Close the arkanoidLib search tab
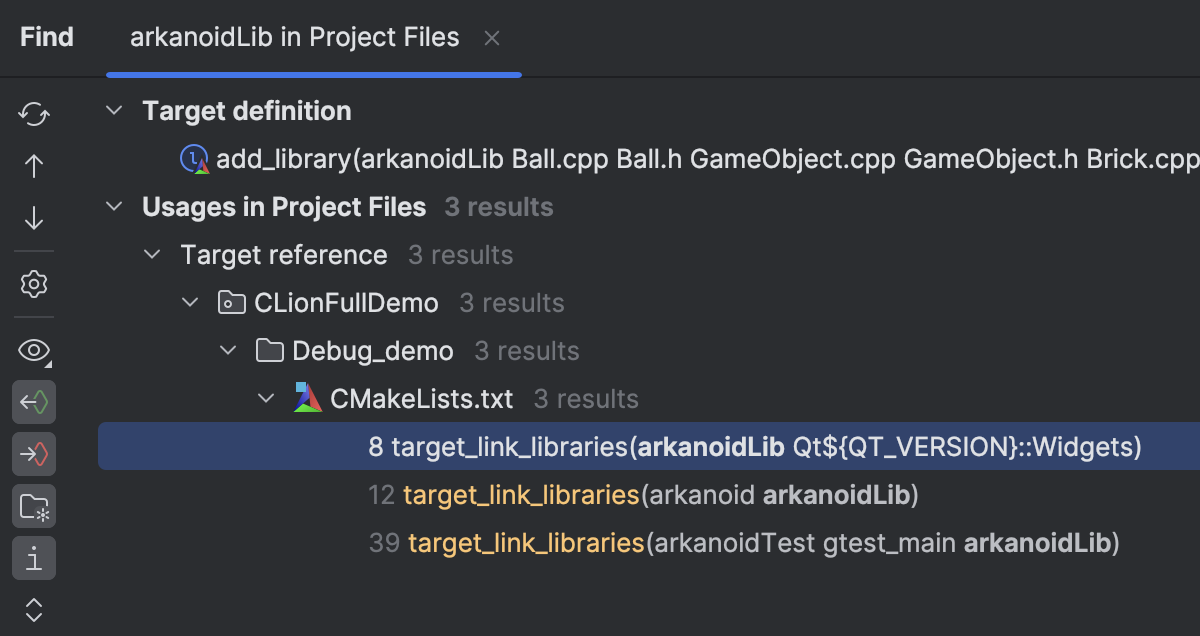Image resolution: width=1200 pixels, height=636 pixels. 492,39
